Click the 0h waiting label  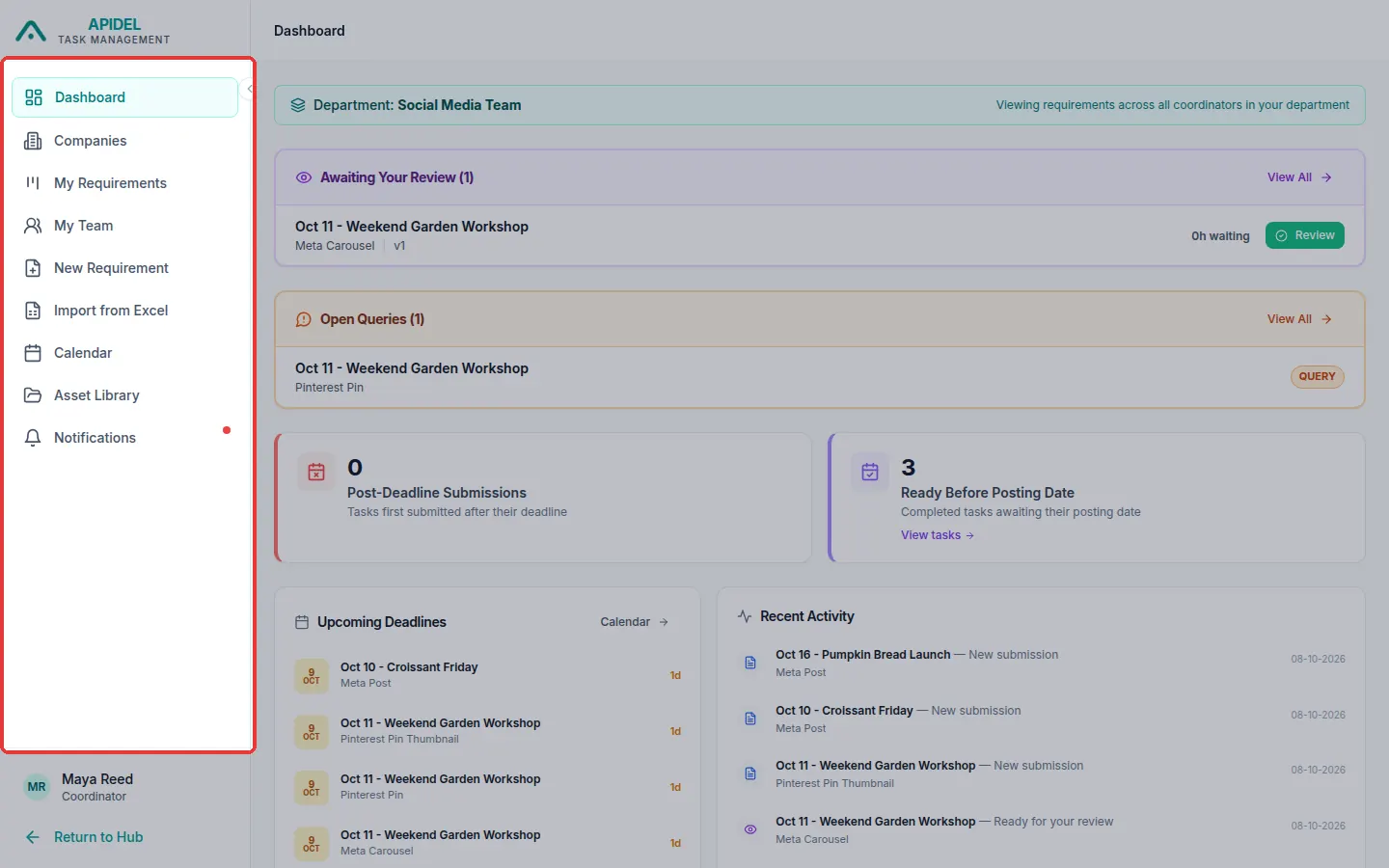coord(1220,236)
